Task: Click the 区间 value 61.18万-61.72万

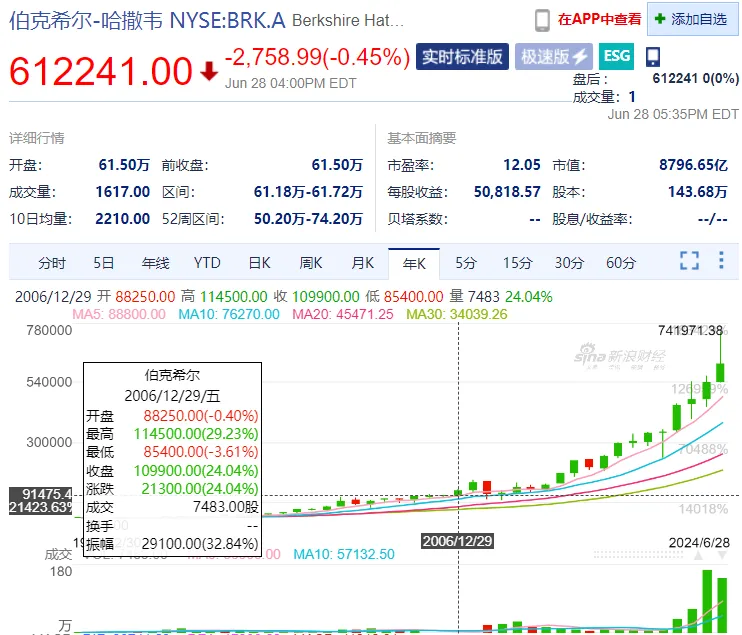Action: (x=308, y=192)
